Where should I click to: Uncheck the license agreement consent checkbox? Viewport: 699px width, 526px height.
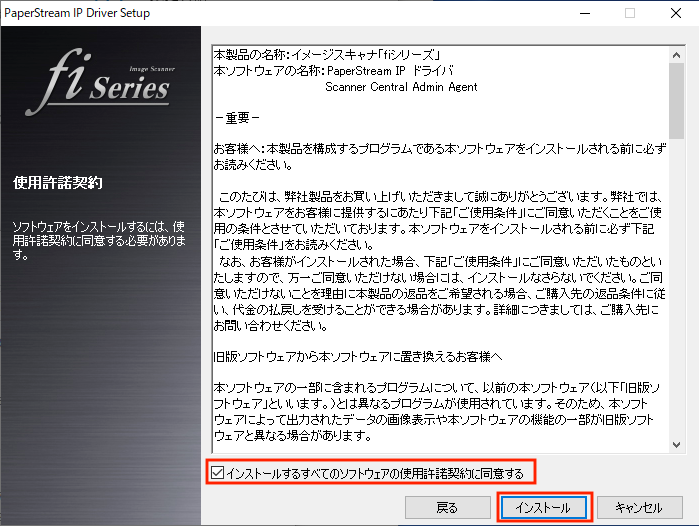coord(218,473)
